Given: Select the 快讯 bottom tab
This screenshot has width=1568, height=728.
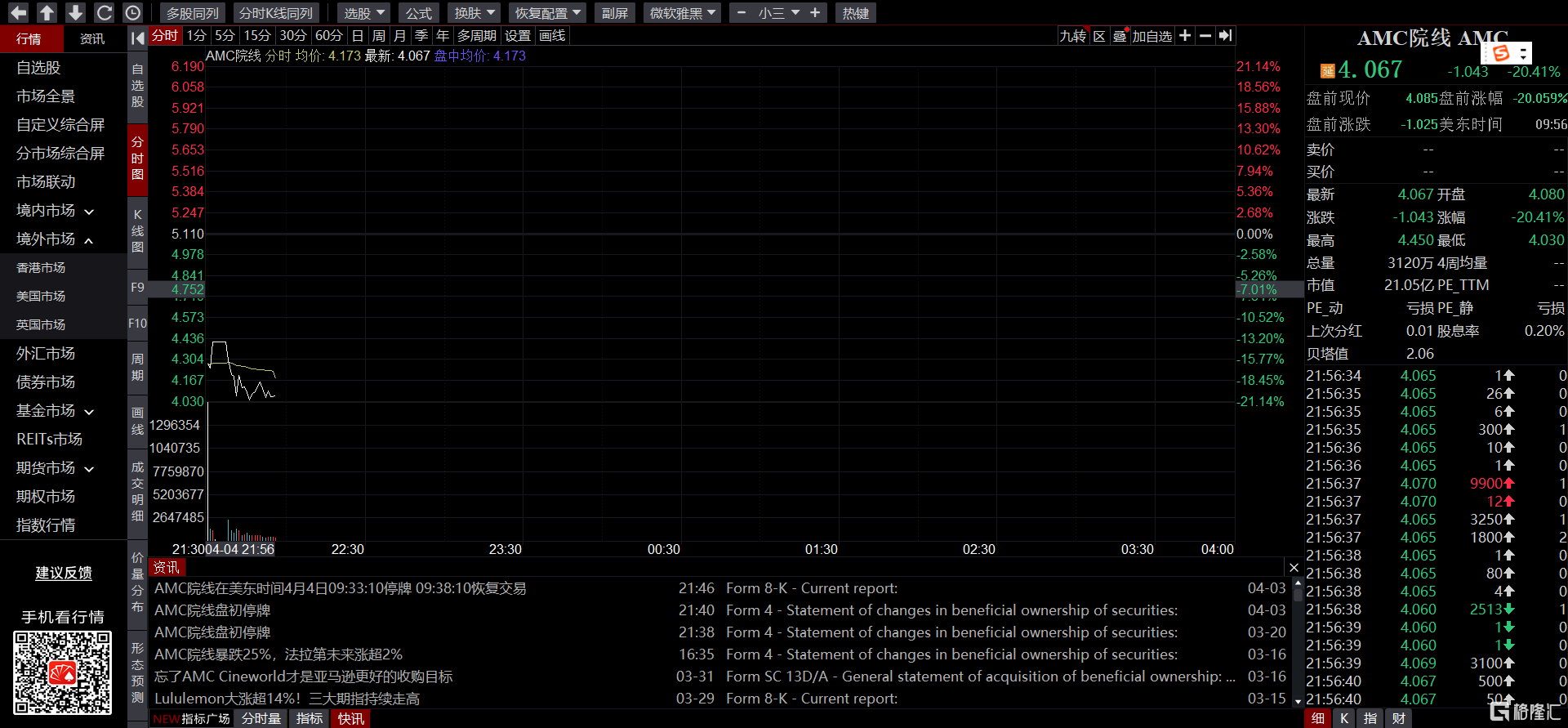Looking at the screenshot, I should pos(351,719).
